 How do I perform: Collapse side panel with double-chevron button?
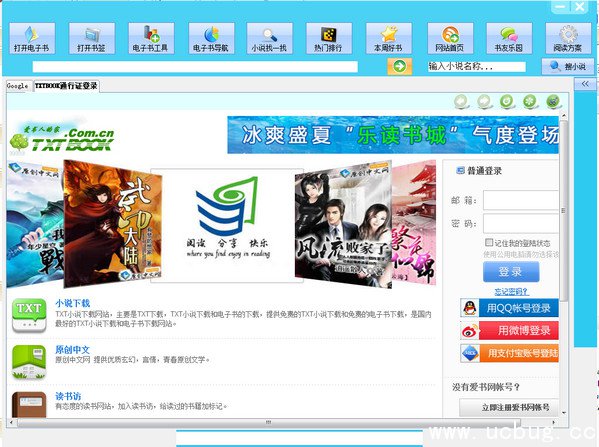pos(584,84)
